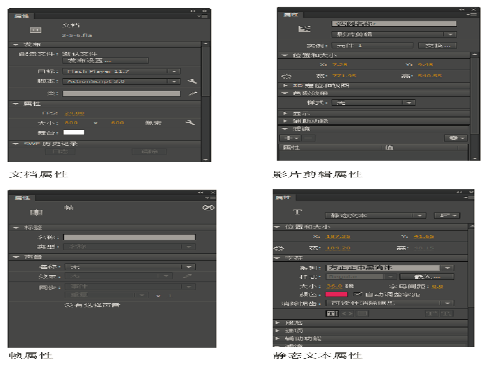This screenshot has width=493, height=369.
Task: Open the ActionScript script version dropdown
Action: (122, 81)
